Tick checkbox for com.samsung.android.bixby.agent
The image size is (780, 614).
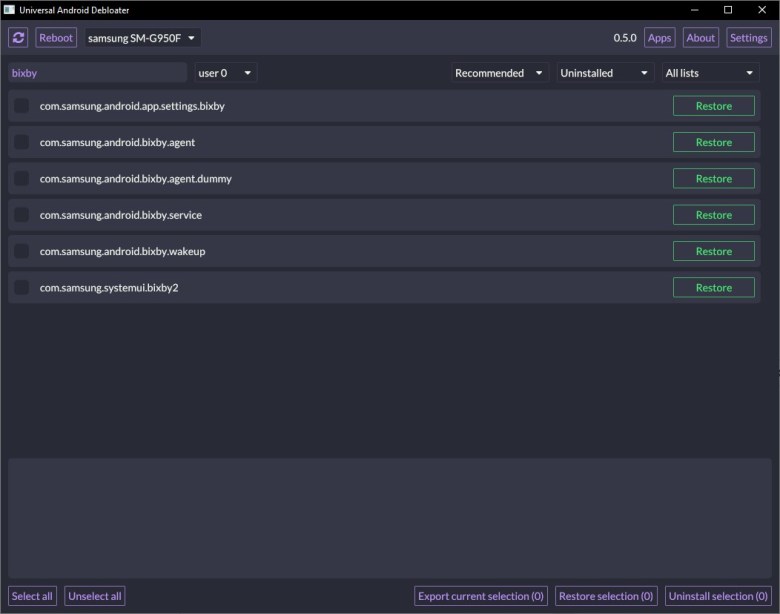(21, 142)
